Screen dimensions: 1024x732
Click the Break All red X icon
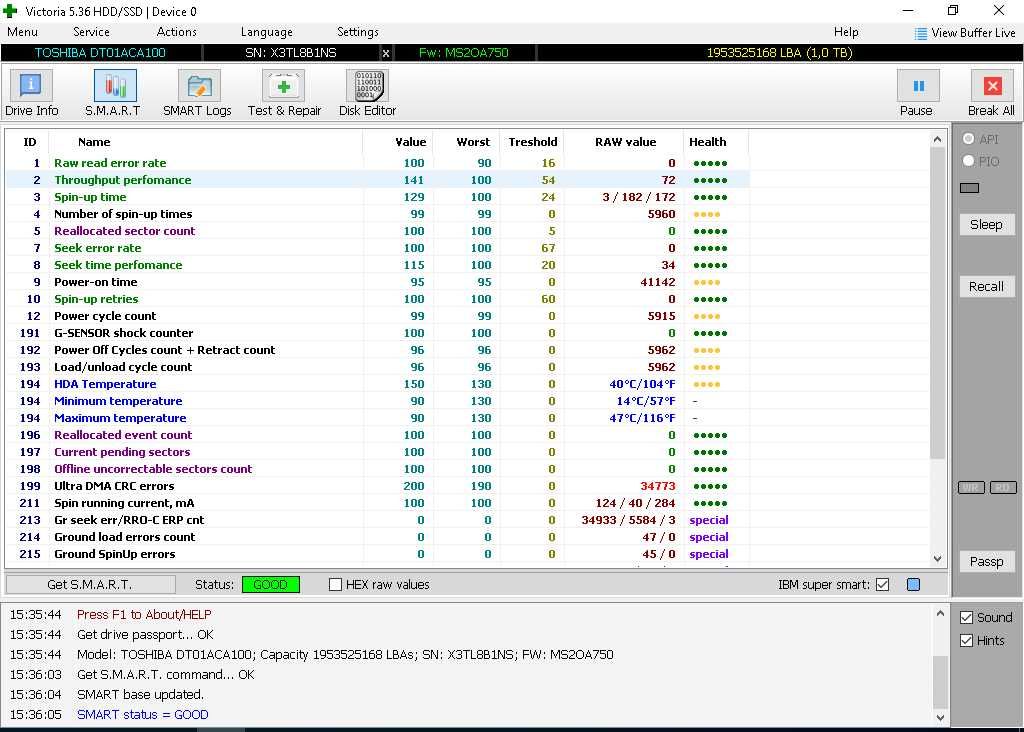pyautogui.click(x=992, y=86)
